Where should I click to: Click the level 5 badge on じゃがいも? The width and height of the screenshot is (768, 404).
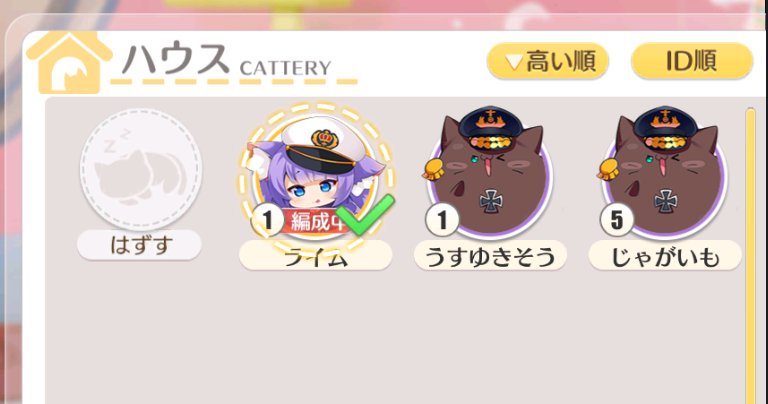(x=617, y=219)
